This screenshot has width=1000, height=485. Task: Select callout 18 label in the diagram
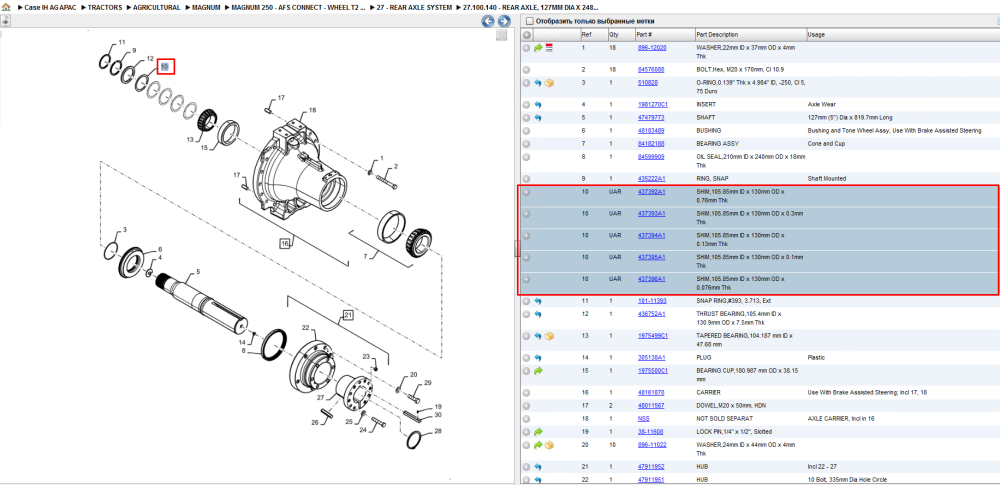(312, 110)
